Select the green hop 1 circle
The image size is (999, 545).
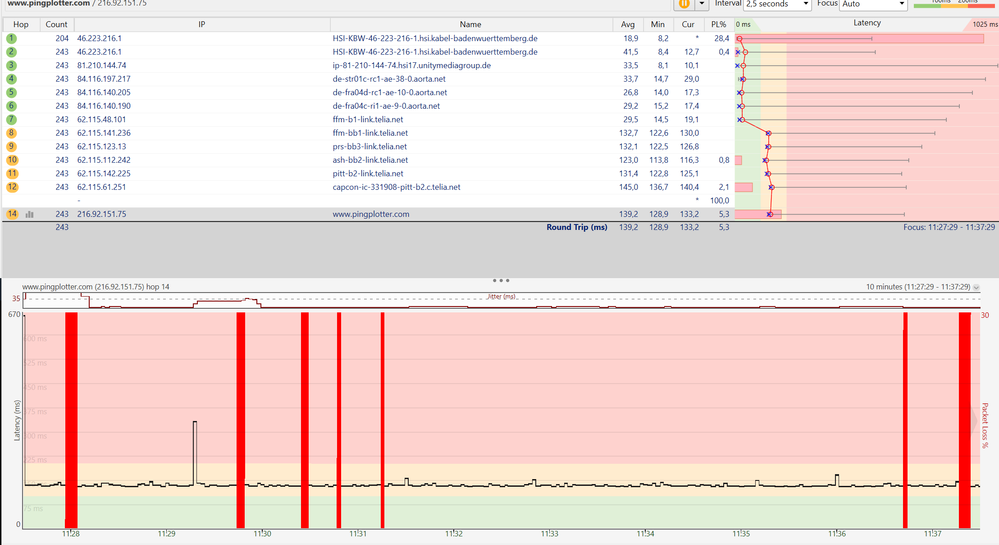[11, 38]
